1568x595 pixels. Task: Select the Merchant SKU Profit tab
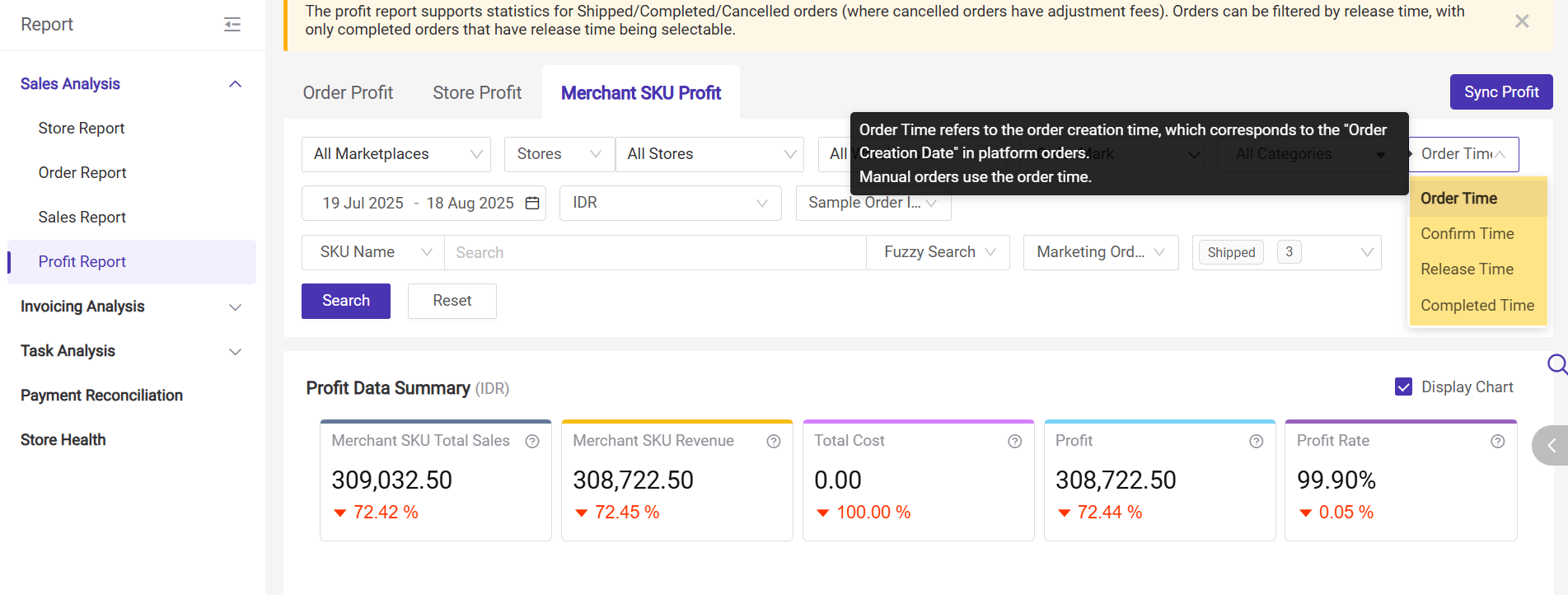coord(641,93)
